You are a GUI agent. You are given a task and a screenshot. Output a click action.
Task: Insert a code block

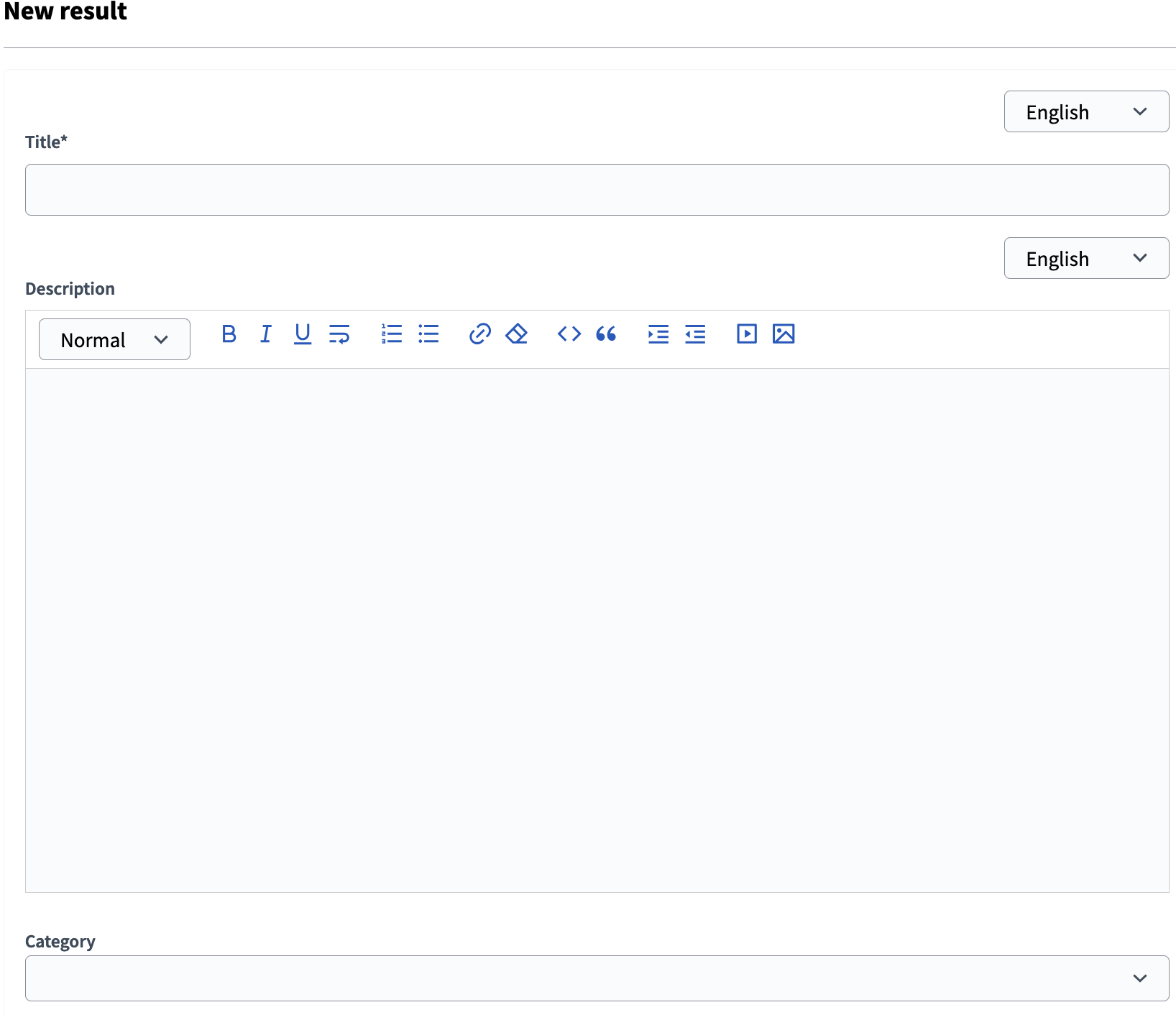pos(569,334)
